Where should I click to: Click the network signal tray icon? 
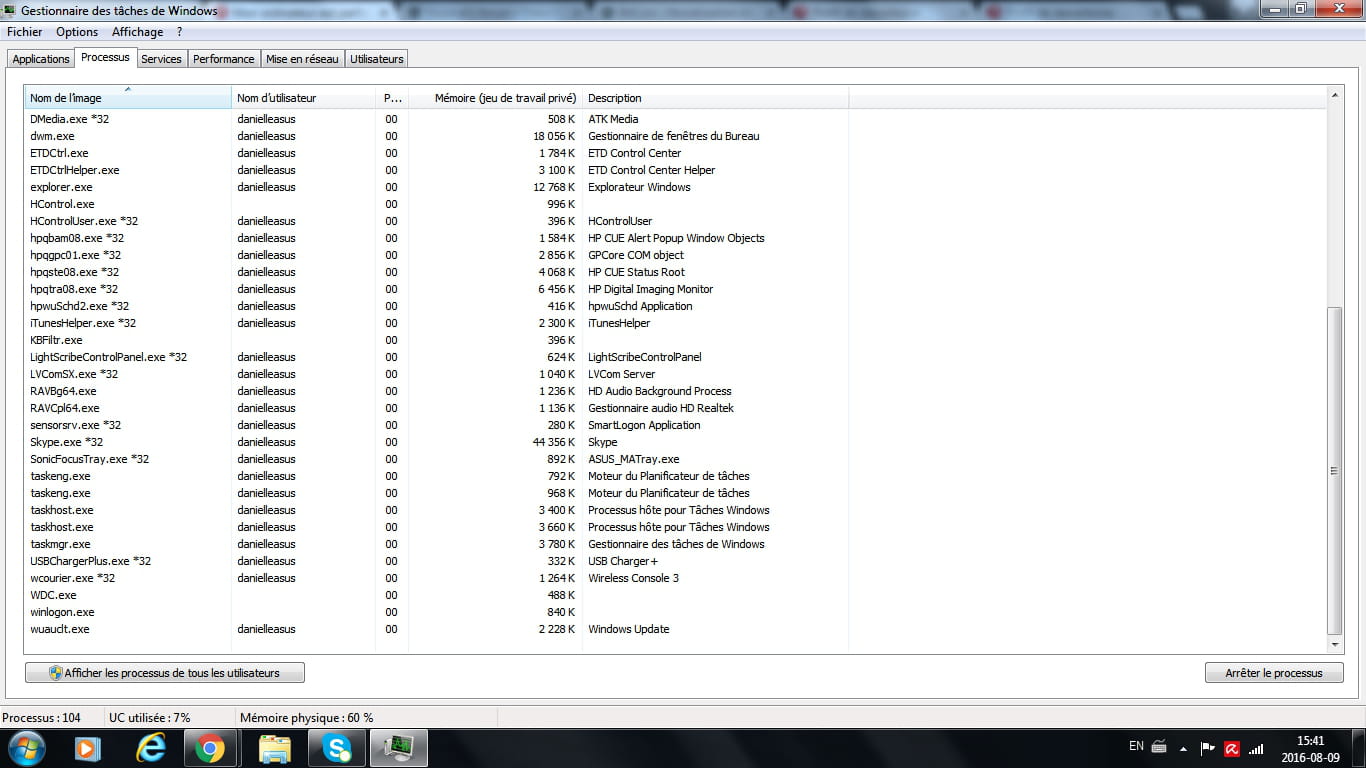click(x=1257, y=747)
